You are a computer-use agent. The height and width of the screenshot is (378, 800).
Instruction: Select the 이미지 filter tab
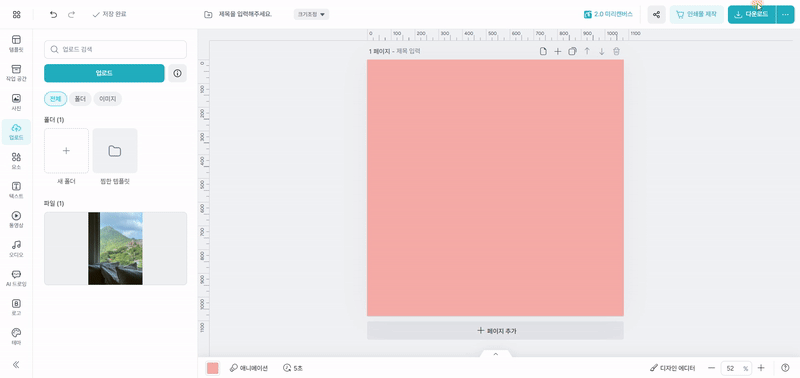tap(108, 98)
